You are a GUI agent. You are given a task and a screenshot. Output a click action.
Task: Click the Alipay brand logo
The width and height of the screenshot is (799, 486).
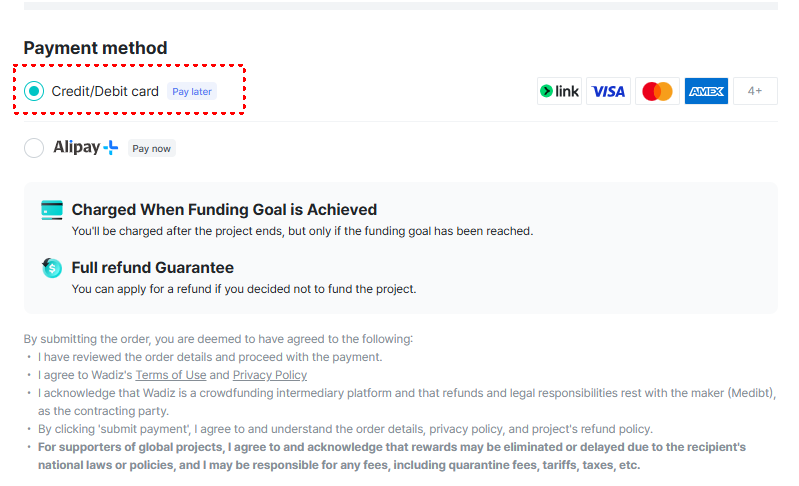(x=86, y=148)
